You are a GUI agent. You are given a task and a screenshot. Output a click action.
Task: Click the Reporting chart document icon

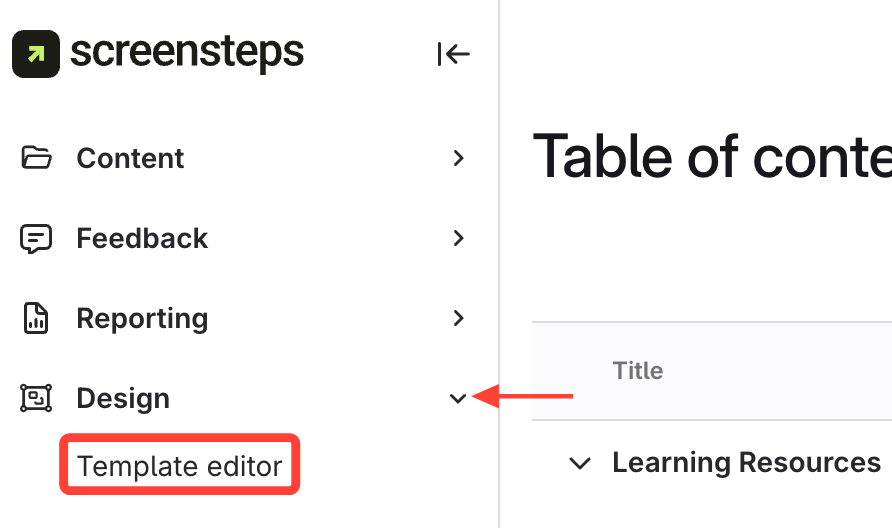click(x=36, y=318)
